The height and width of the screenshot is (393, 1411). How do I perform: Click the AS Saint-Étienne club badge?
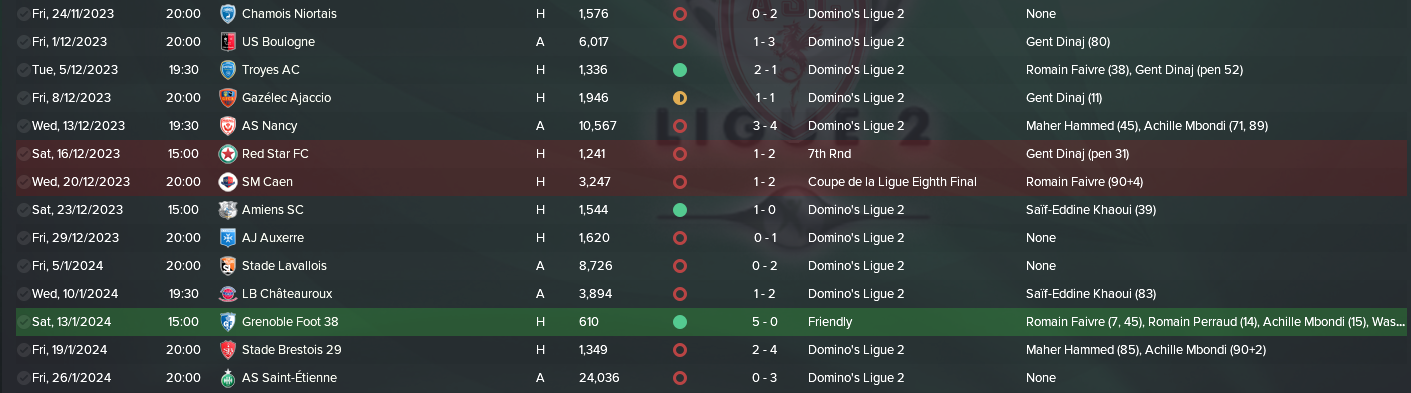[227, 378]
